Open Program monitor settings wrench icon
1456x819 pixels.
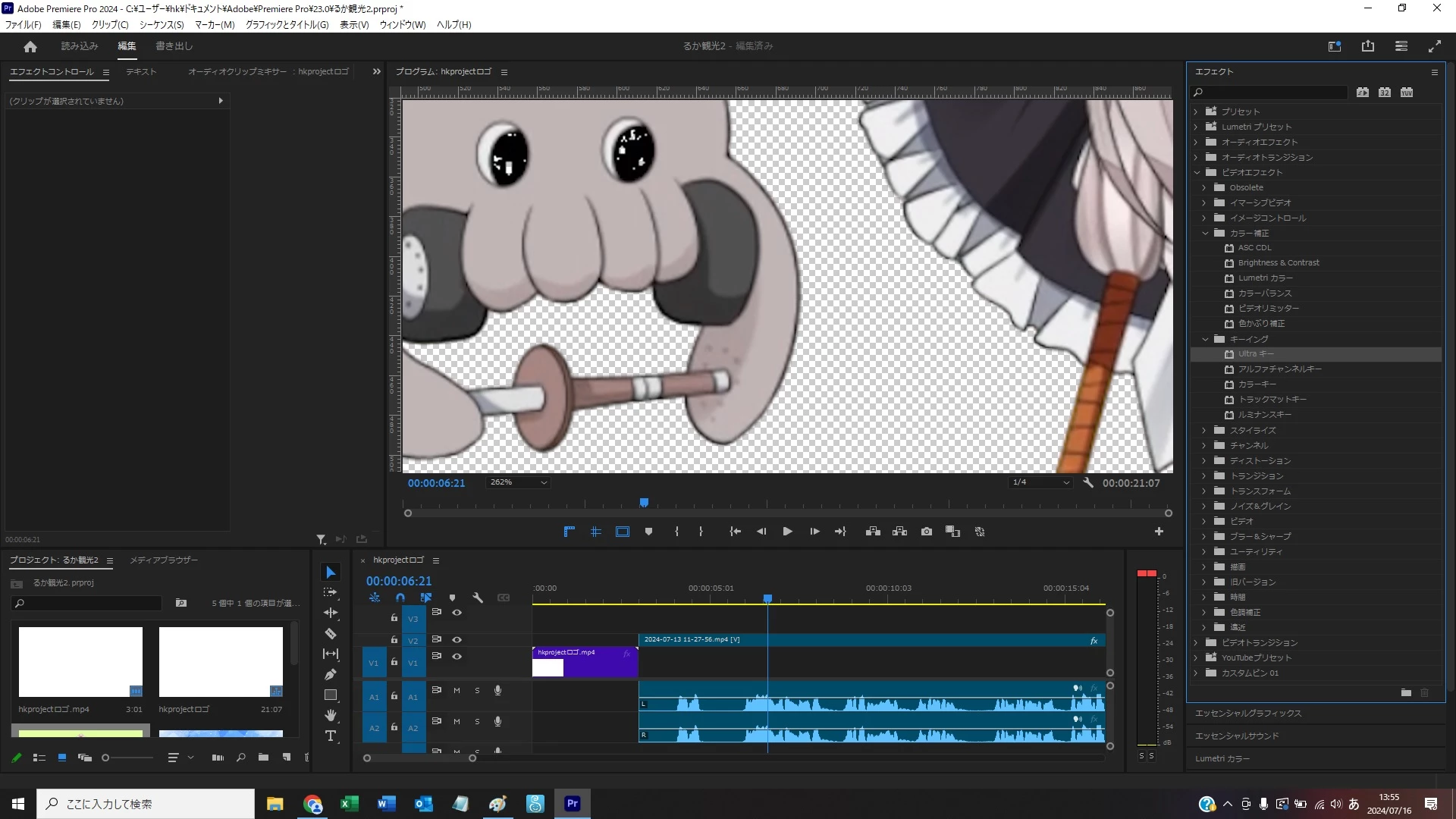tap(1088, 482)
